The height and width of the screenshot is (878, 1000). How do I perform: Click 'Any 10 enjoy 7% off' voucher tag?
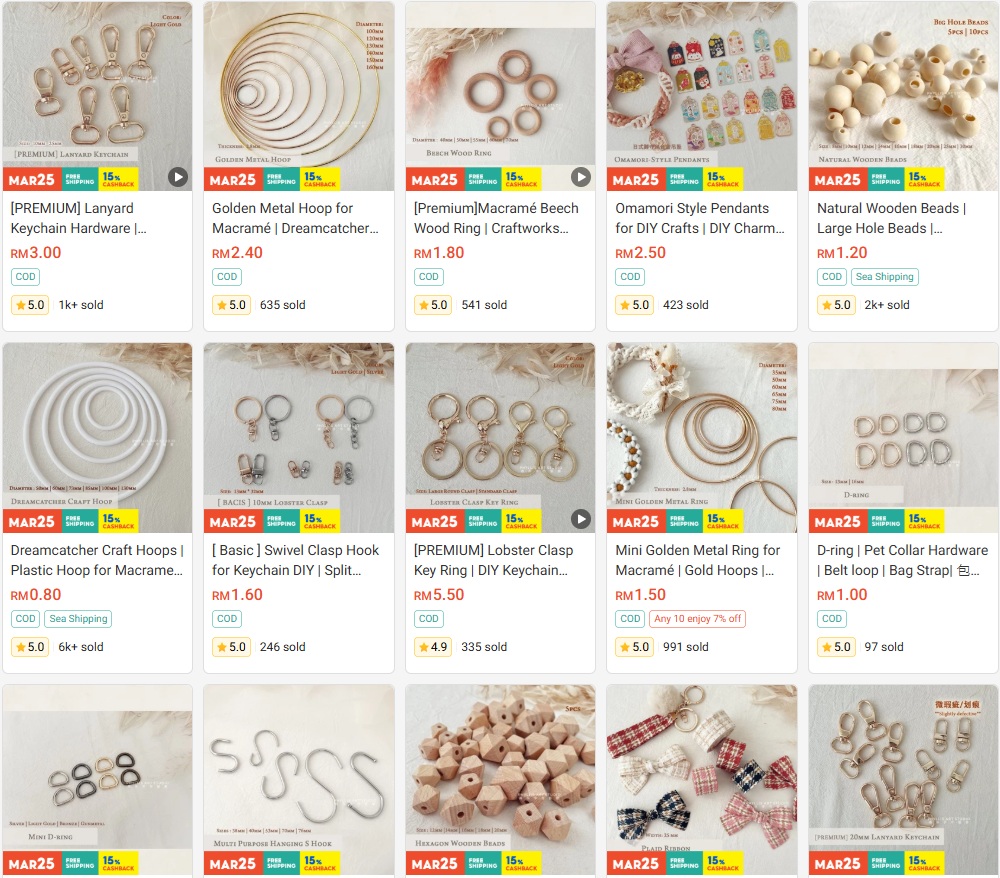(698, 618)
